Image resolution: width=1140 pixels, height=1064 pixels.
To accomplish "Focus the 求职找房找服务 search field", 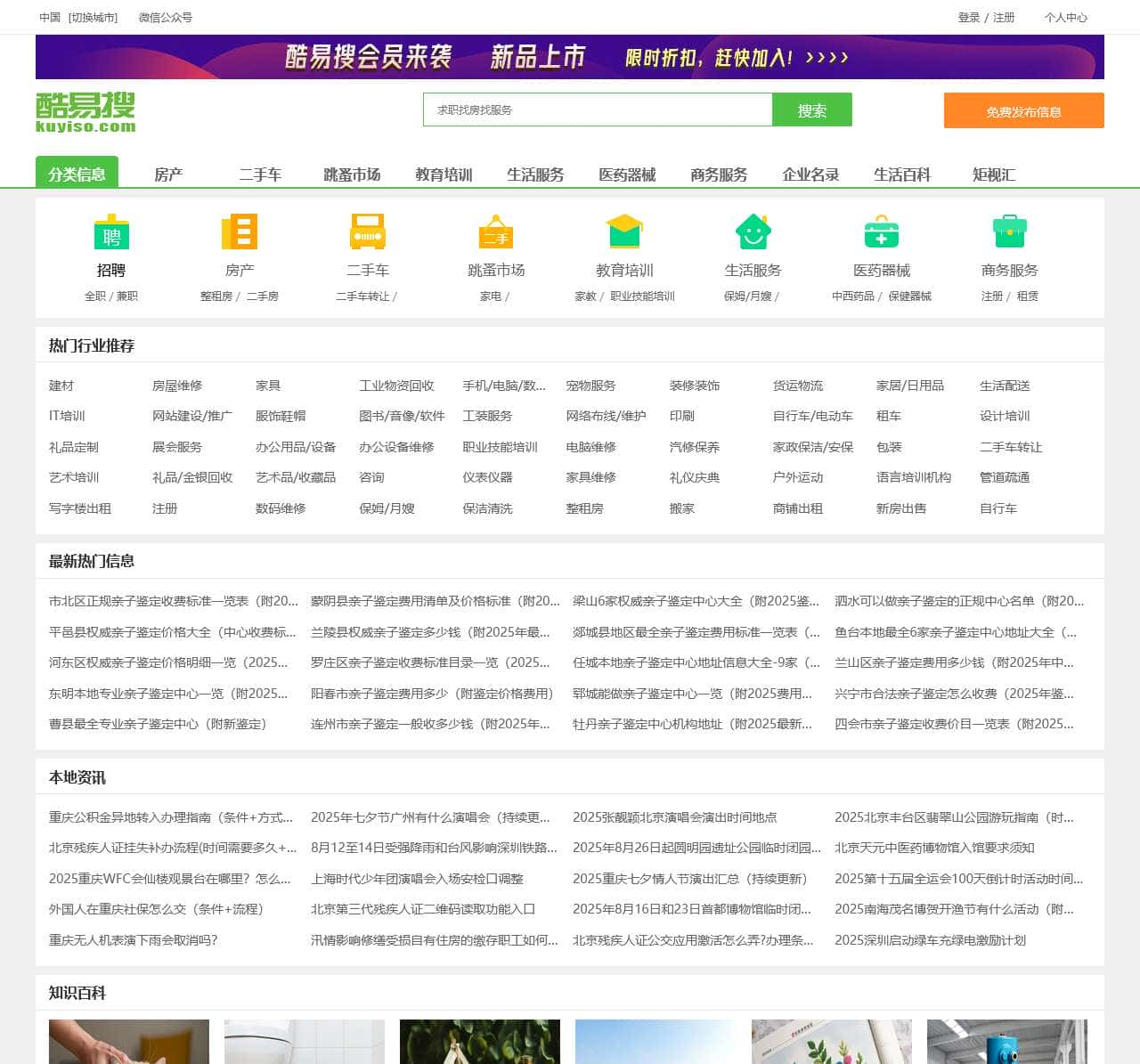I will [597, 110].
